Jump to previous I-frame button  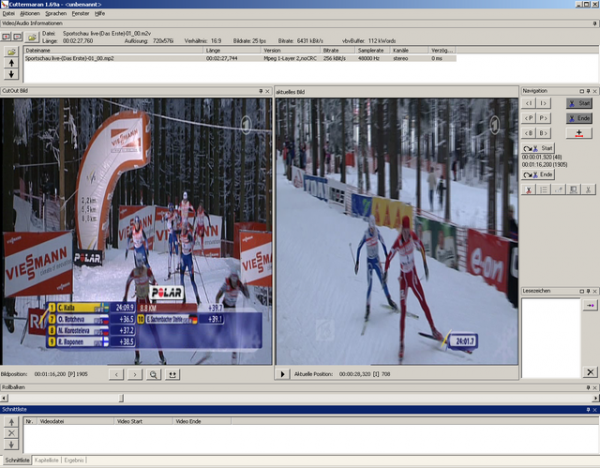[530, 103]
